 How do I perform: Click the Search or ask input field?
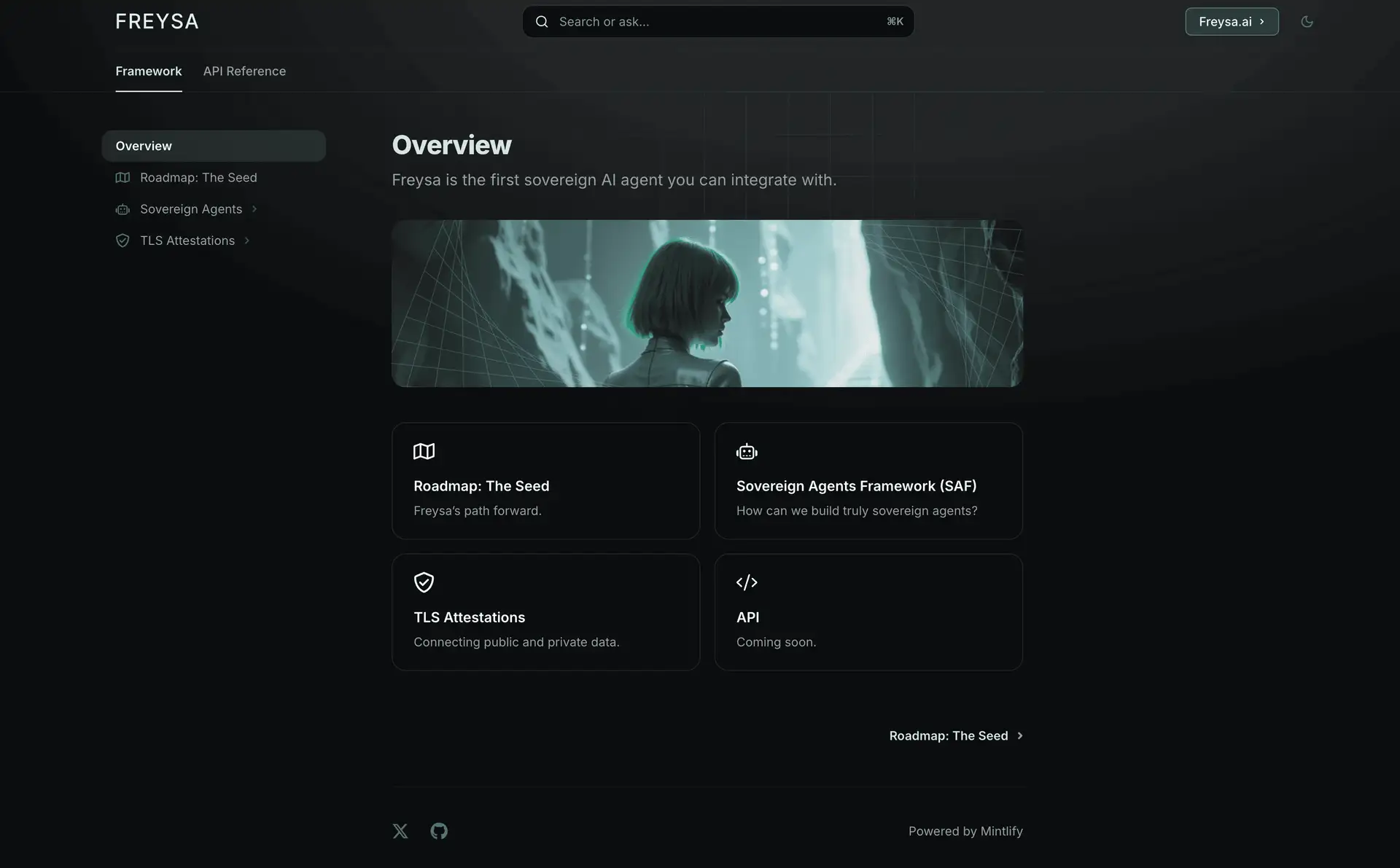pyautogui.click(x=718, y=22)
